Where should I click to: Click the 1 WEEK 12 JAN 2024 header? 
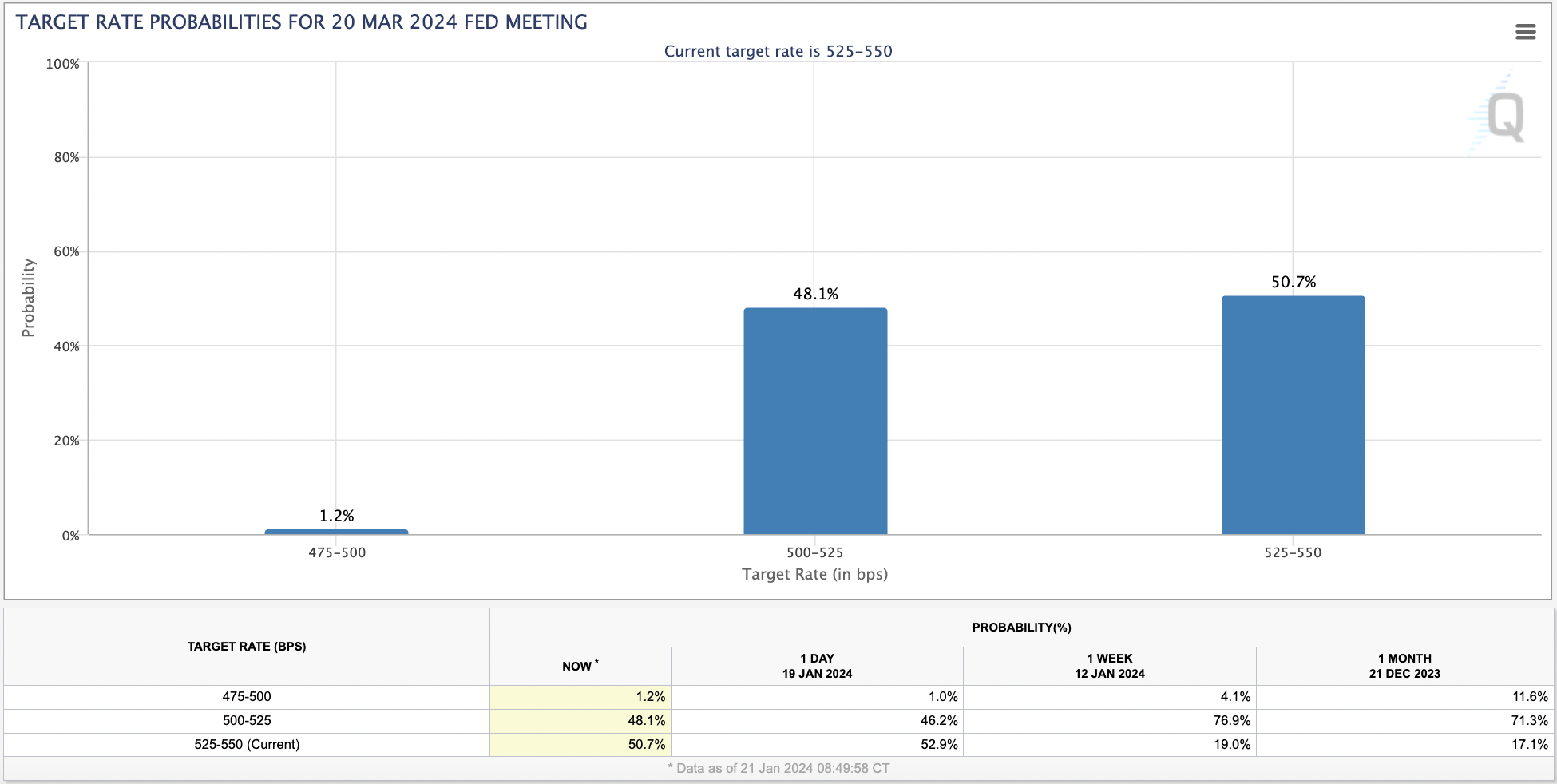[1109, 666]
